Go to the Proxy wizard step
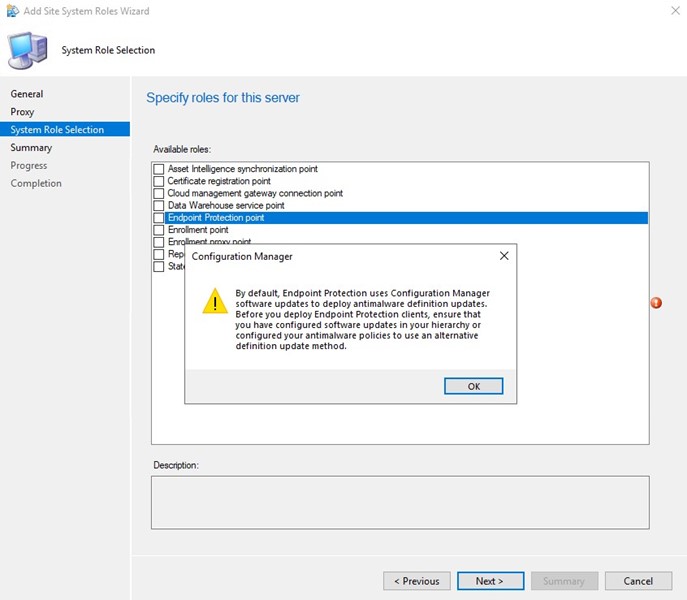687x600 pixels. pyautogui.click(x=22, y=112)
